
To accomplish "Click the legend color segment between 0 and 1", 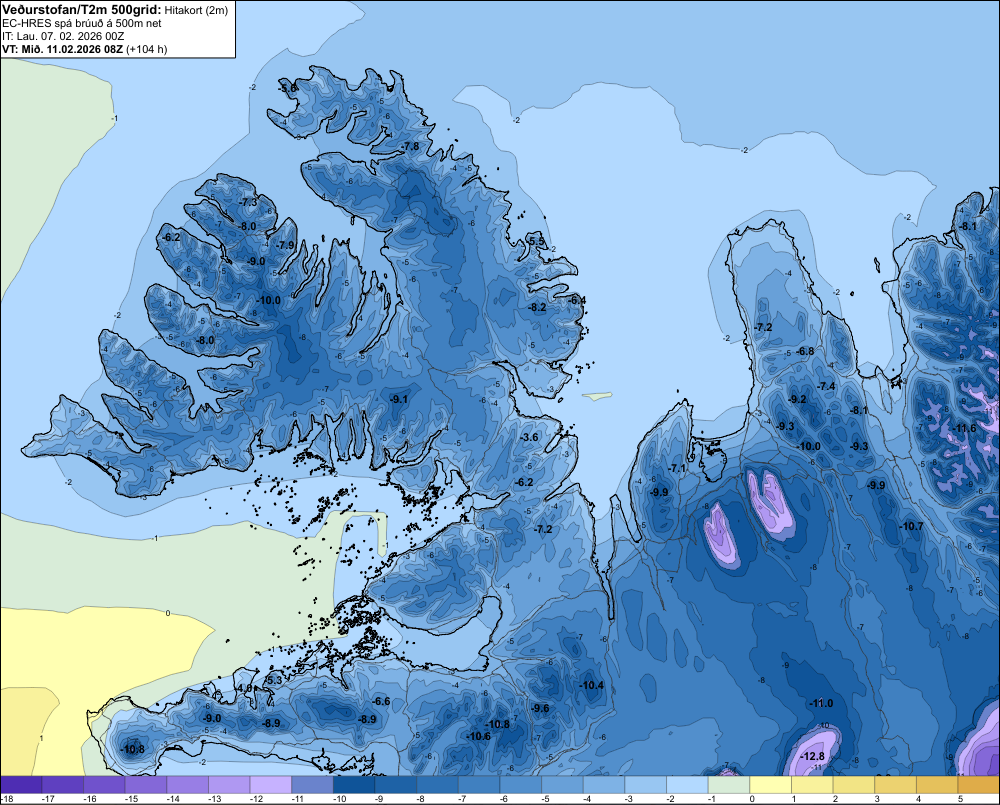I will (770, 785).
